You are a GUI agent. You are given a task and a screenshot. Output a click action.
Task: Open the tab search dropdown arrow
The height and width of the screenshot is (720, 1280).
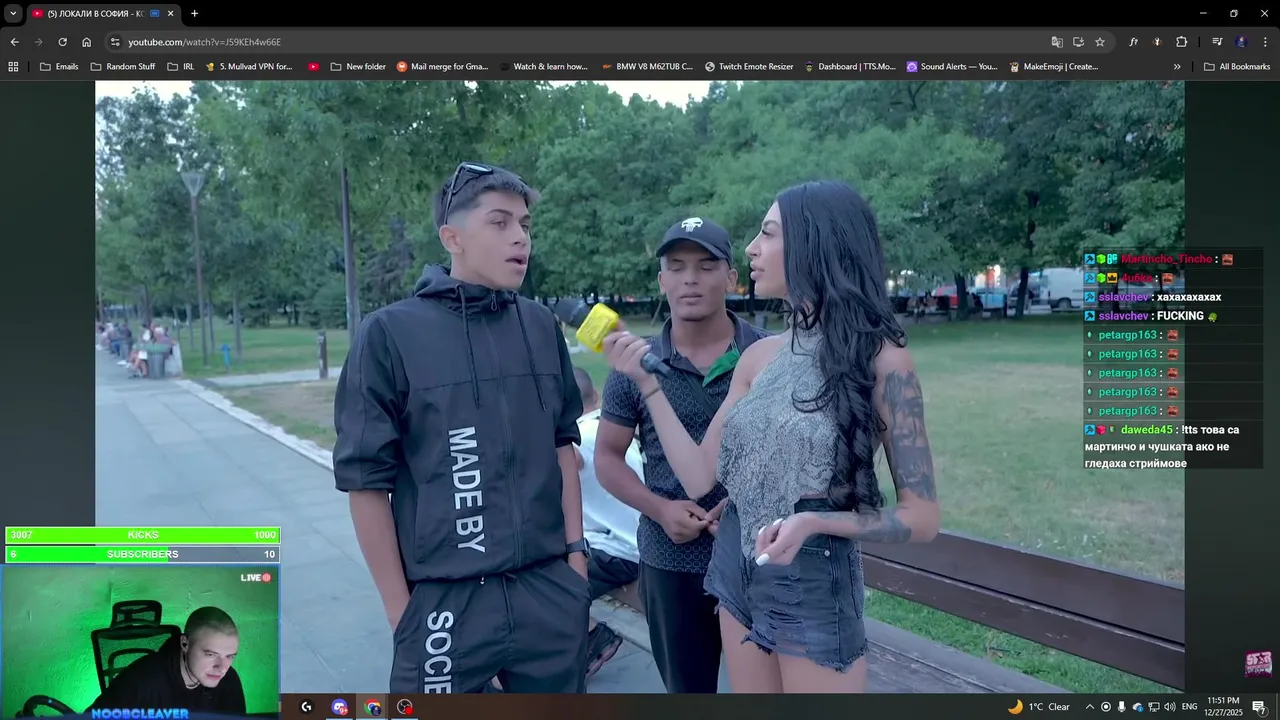(13, 13)
